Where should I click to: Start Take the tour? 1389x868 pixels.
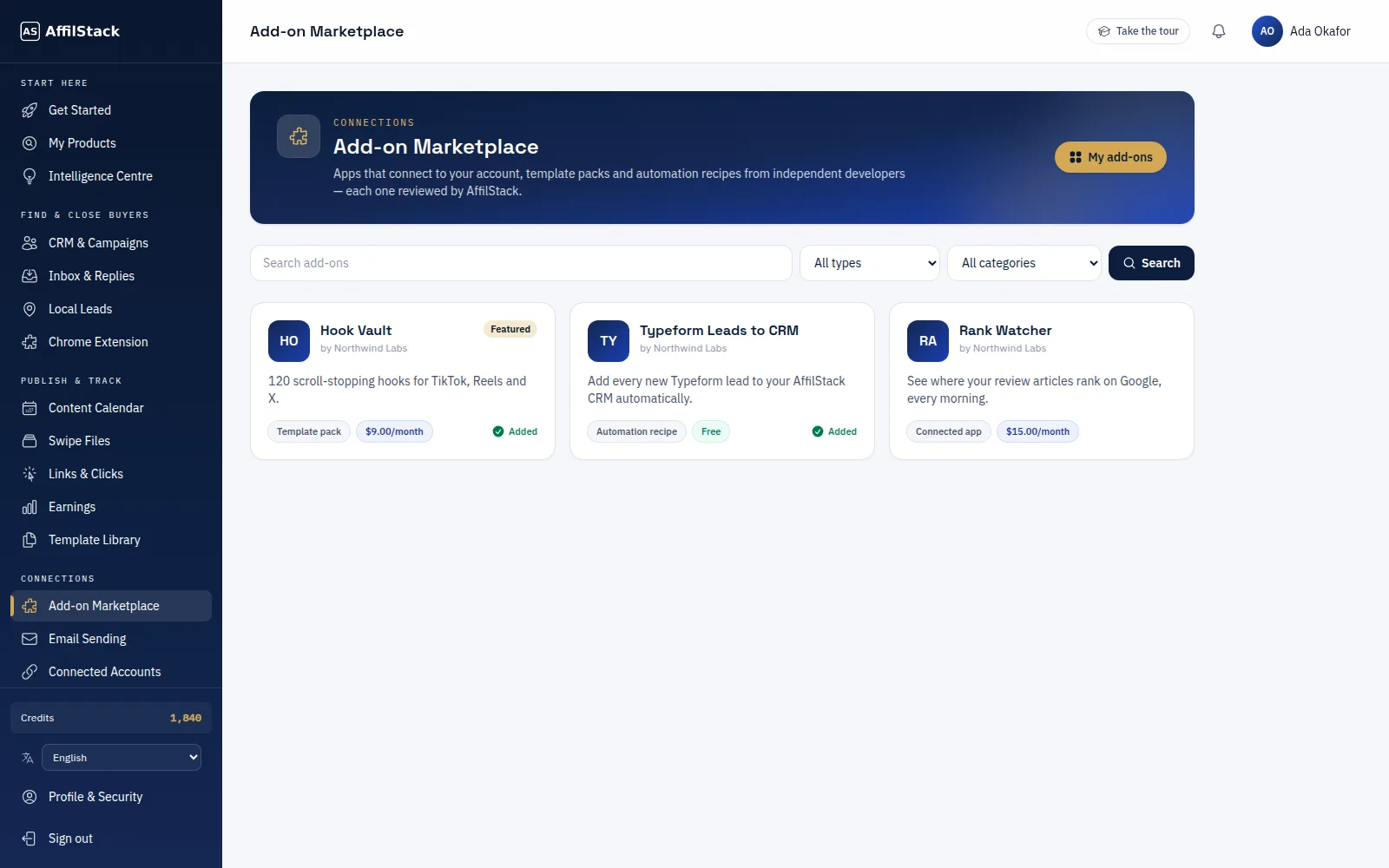(x=1138, y=31)
